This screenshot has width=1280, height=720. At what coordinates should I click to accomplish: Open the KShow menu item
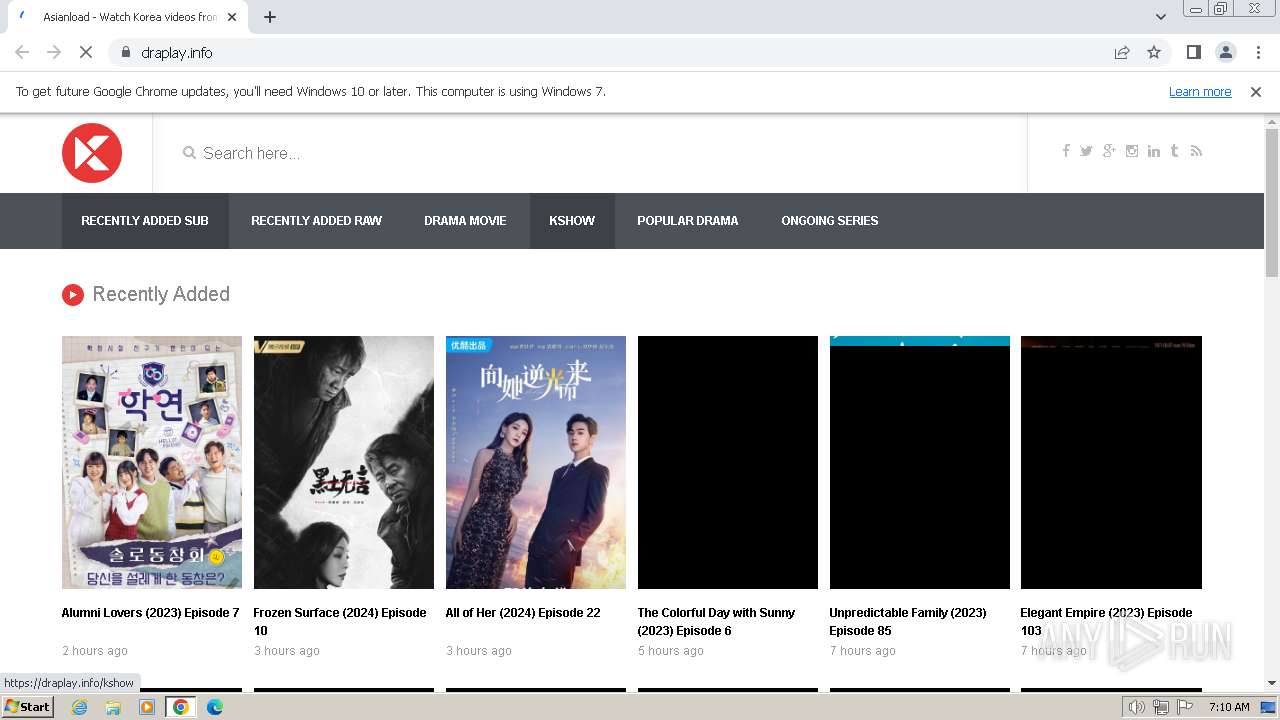pos(572,221)
